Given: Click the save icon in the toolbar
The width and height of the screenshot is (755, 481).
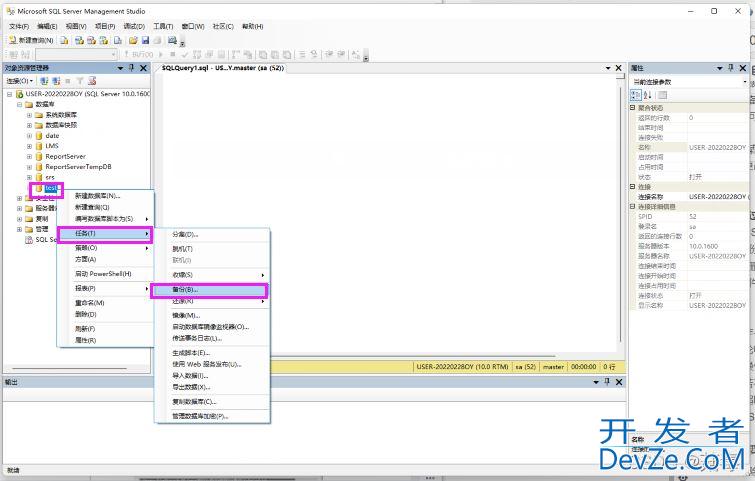Looking at the screenshot, I should click(x=145, y=40).
